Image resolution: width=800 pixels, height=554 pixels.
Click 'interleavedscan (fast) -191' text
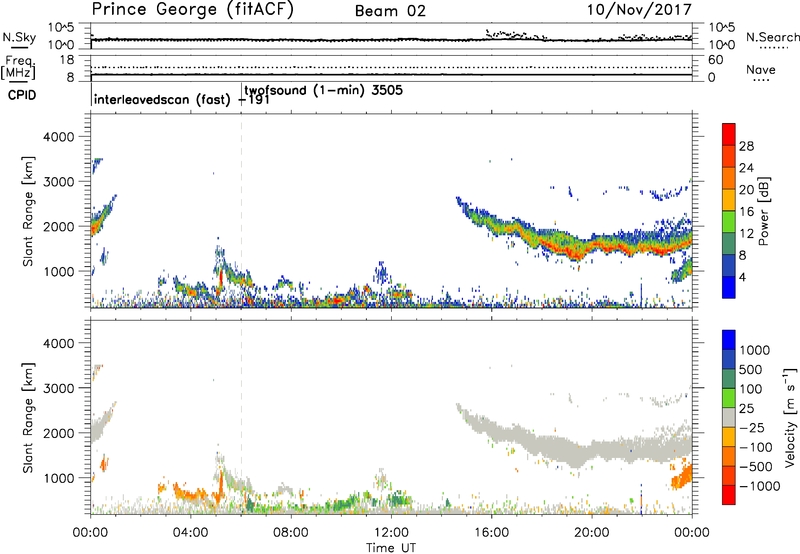point(182,99)
